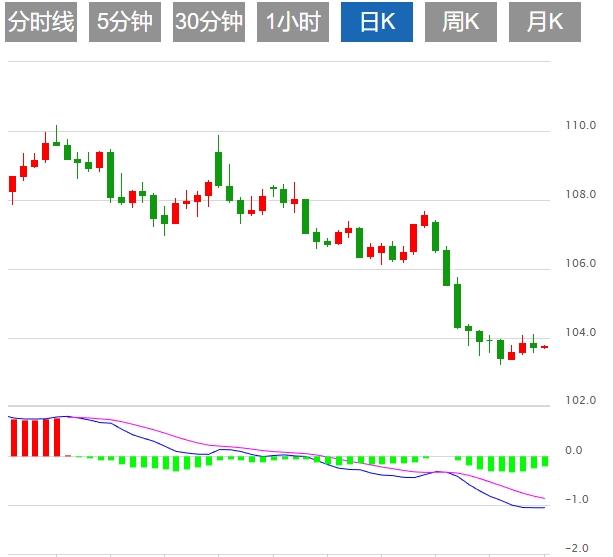
Task: Click the long green candle falling toward 104
Action: point(457,305)
